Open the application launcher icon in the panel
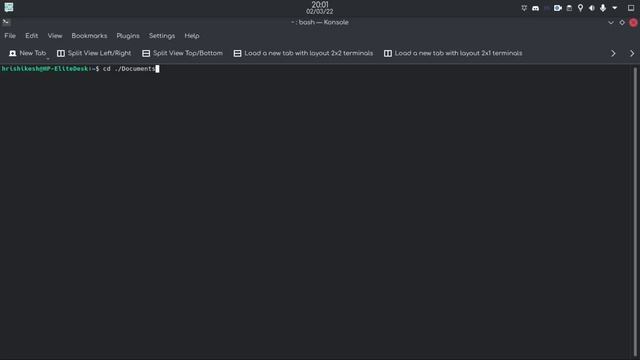Screen dimensions: 640x360 (x=9, y=7)
